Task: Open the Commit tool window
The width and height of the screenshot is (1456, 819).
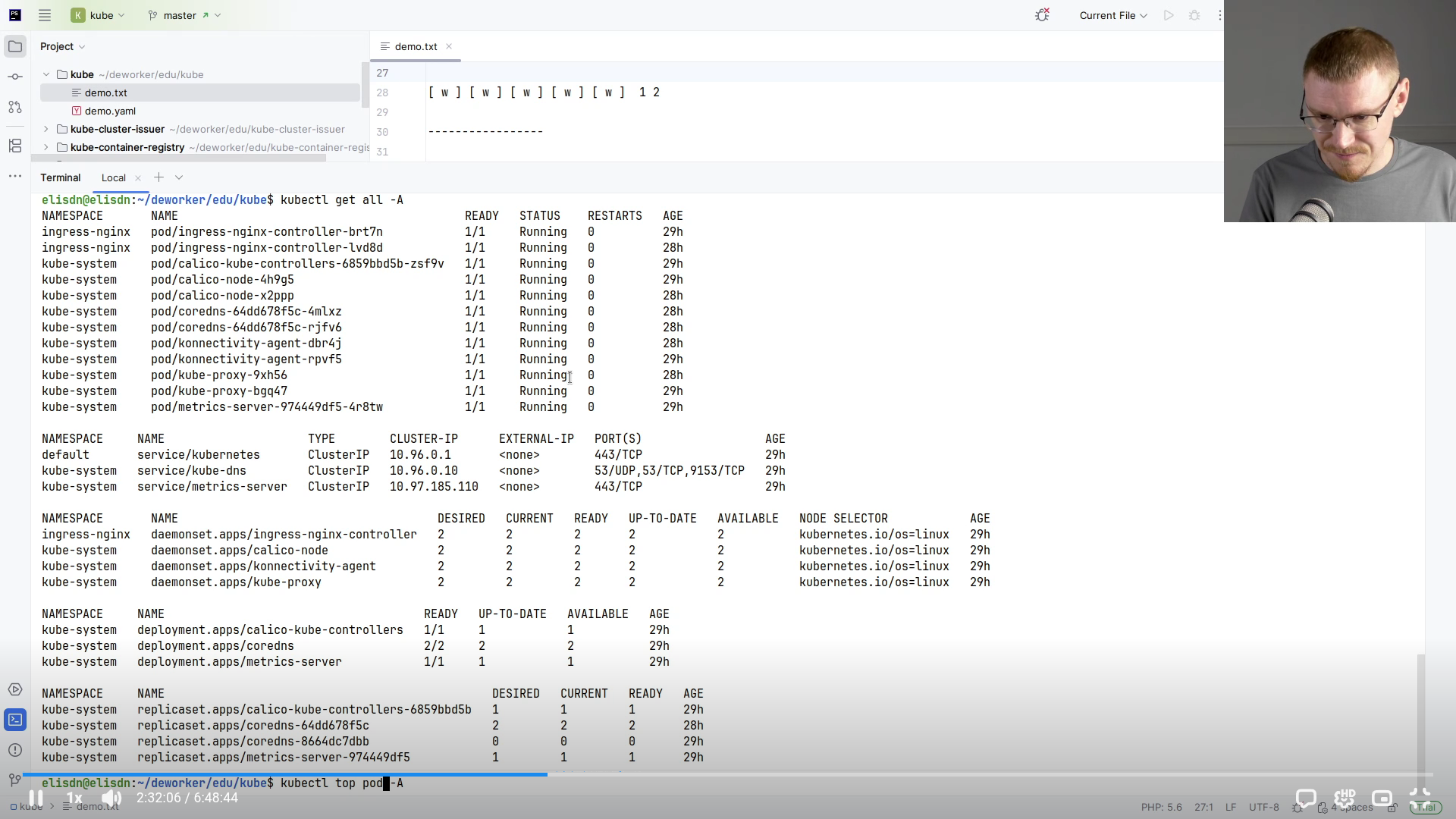Action: (15, 77)
